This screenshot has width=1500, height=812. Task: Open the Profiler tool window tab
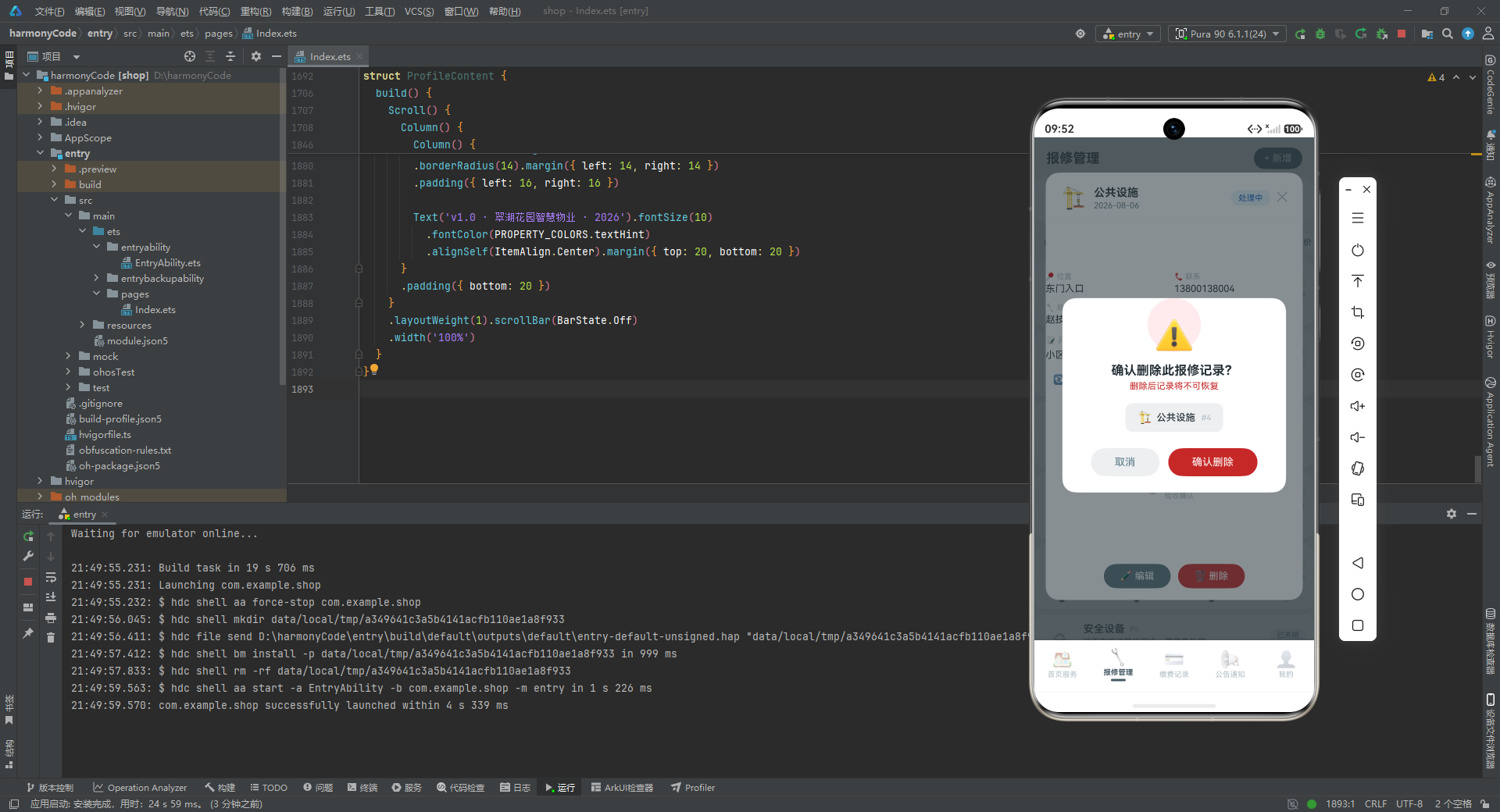point(693,787)
